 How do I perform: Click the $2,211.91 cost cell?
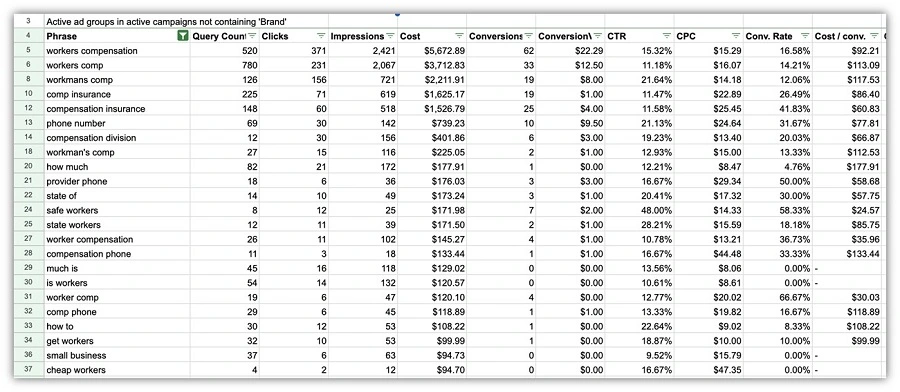[432, 80]
